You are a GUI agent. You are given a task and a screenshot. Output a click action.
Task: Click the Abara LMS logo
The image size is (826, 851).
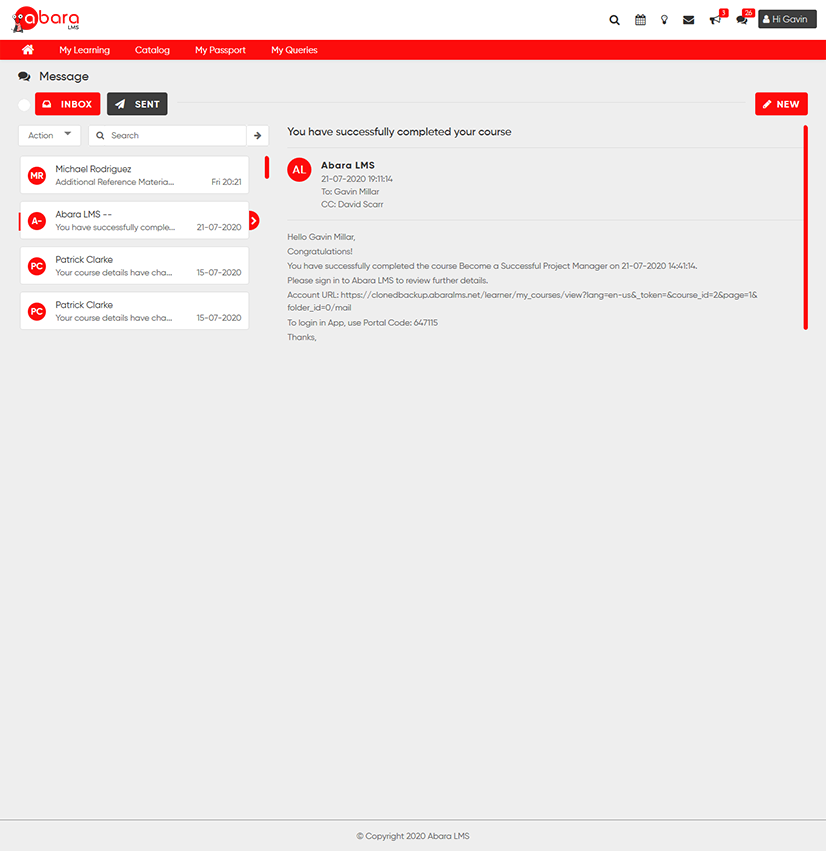click(x=46, y=20)
